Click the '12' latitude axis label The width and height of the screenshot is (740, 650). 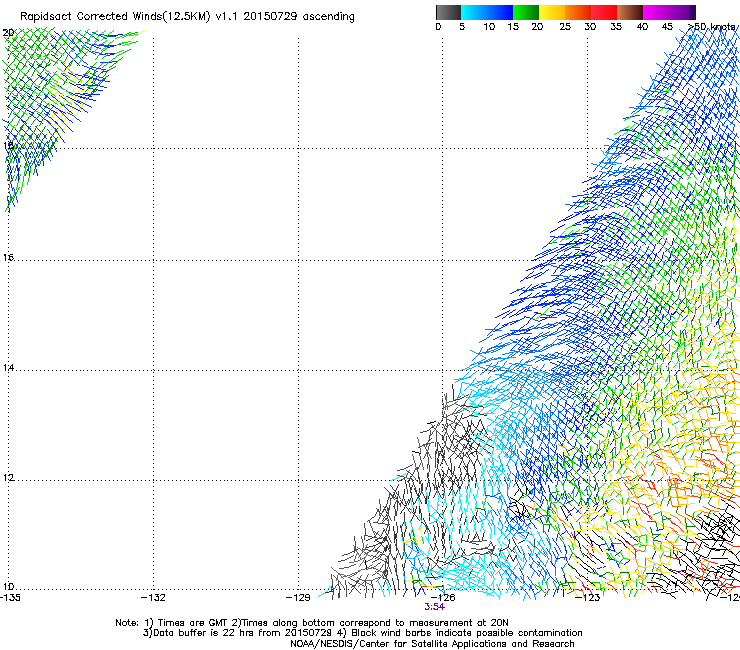[8, 478]
